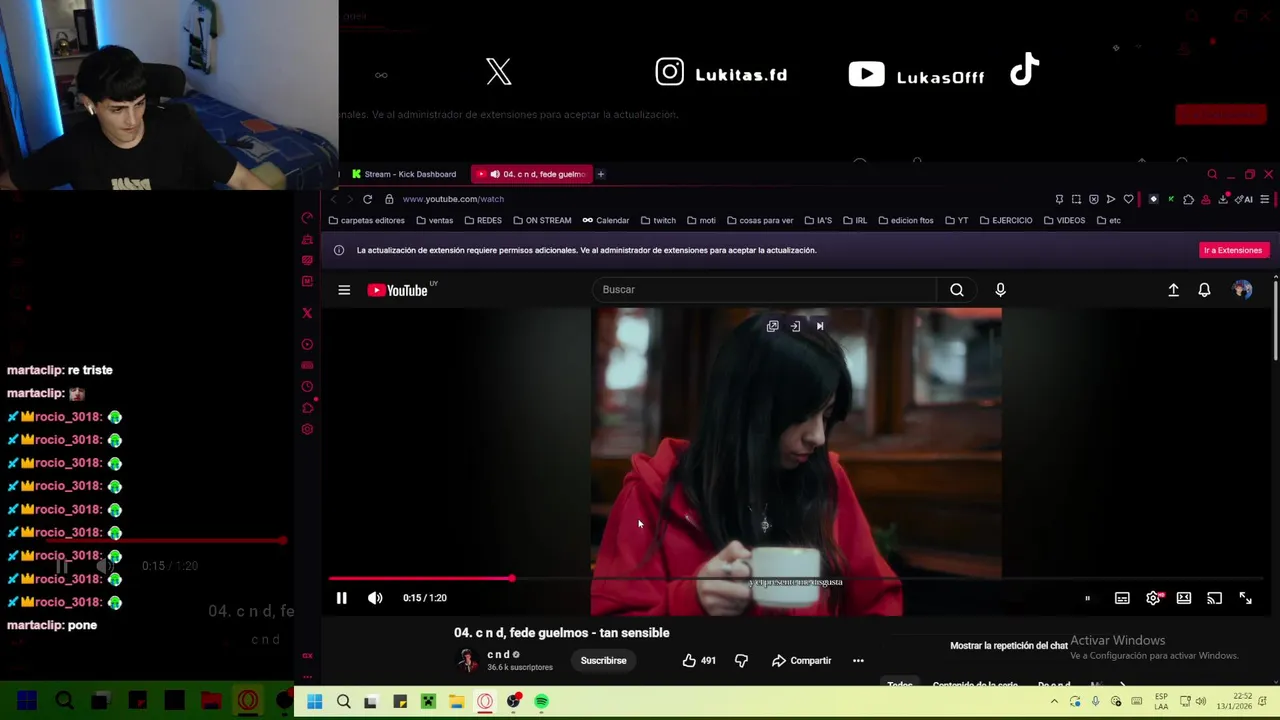Viewport: 1280px width, 720px height.
Task: Open YouTube upload/create icon
Action: pos(1173,290)
